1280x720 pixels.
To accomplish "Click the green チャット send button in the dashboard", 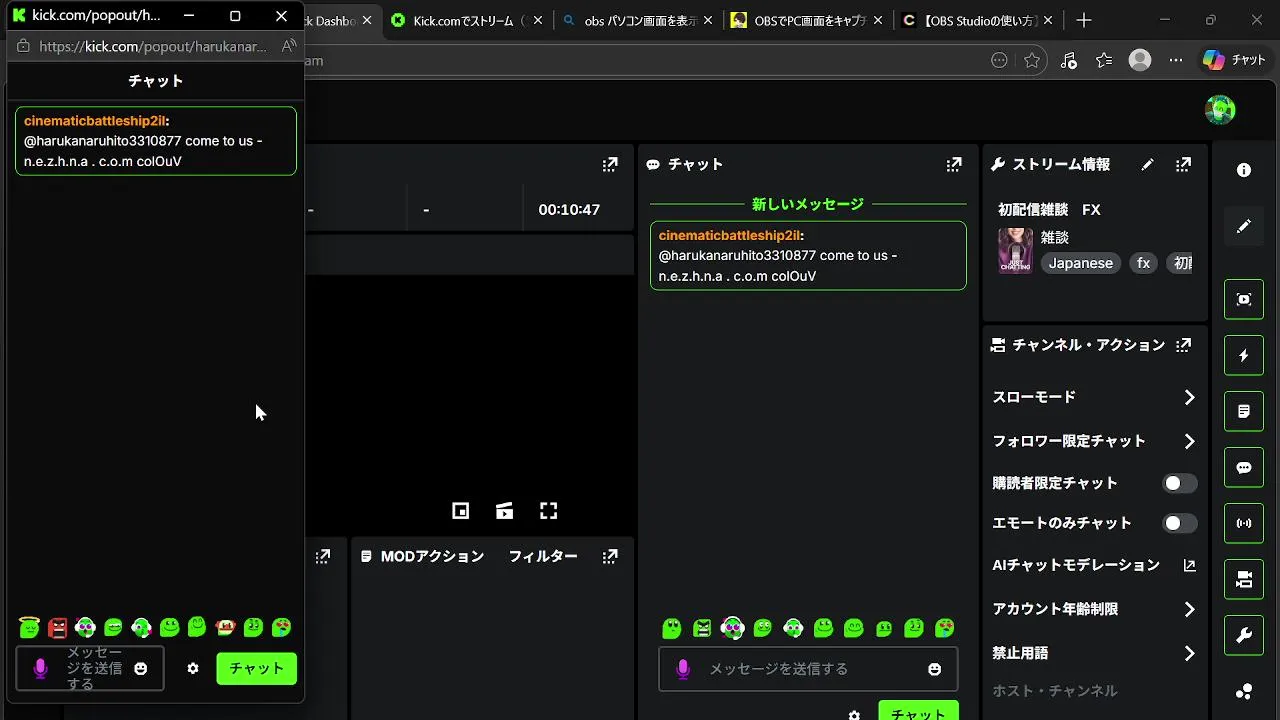I will 918,711.
